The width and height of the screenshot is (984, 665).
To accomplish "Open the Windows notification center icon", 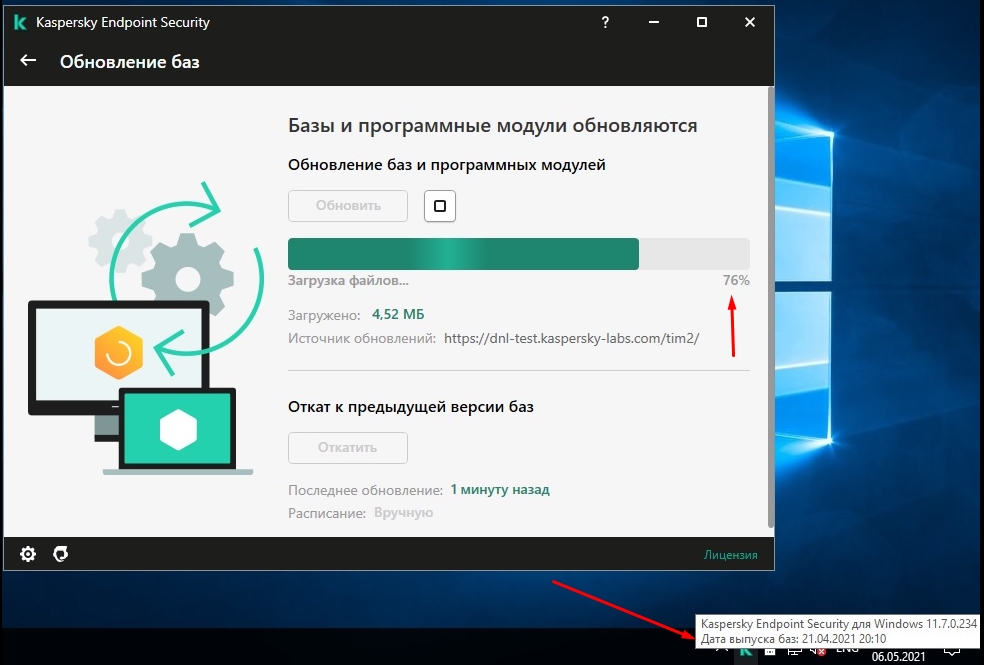I will coord(952,651).
